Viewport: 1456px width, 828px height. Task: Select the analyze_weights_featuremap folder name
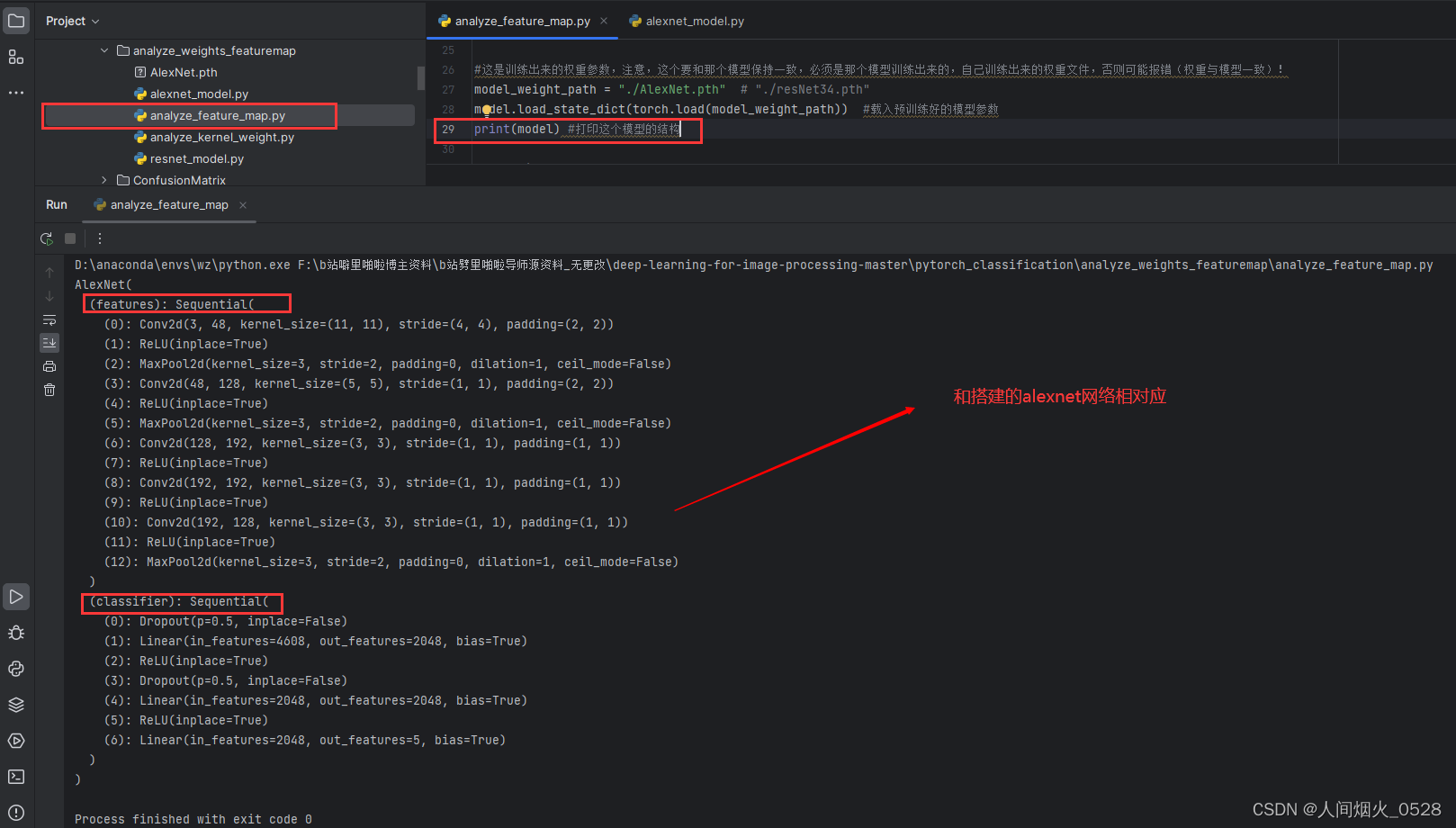214,51
